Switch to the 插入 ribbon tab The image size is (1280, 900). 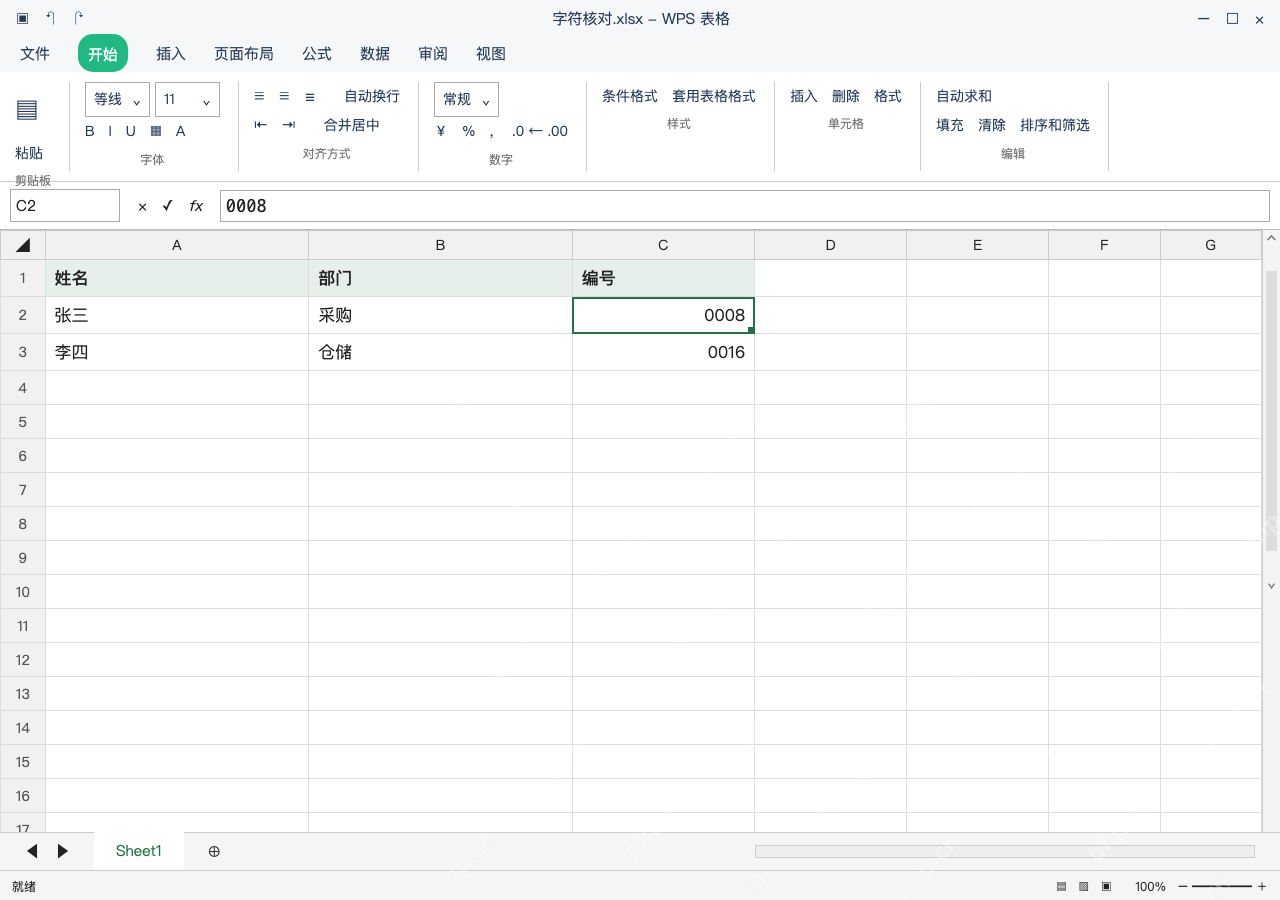point(171,54)
